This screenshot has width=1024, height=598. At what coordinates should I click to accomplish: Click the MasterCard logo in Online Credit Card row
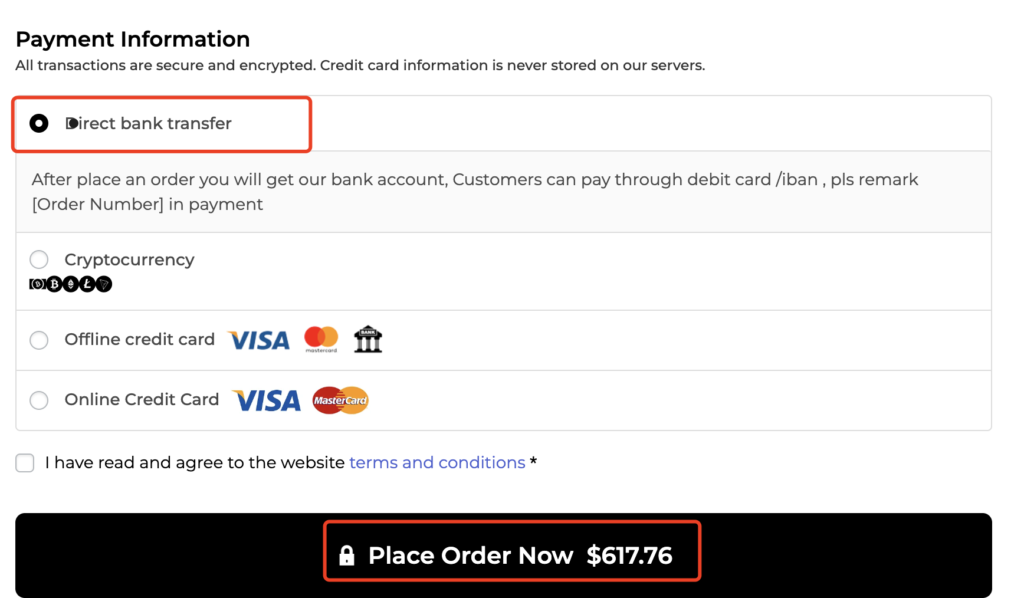[x=340, y=400]
